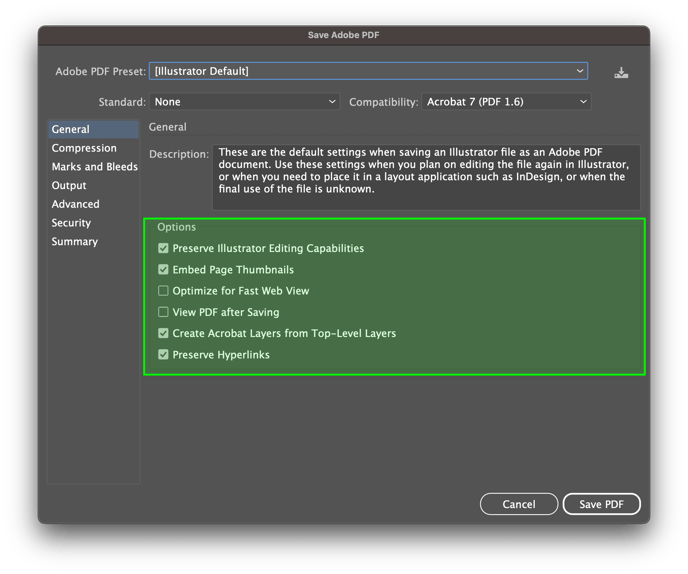Go to the Output settings
688x574 pixels.
tap(69, 186)
